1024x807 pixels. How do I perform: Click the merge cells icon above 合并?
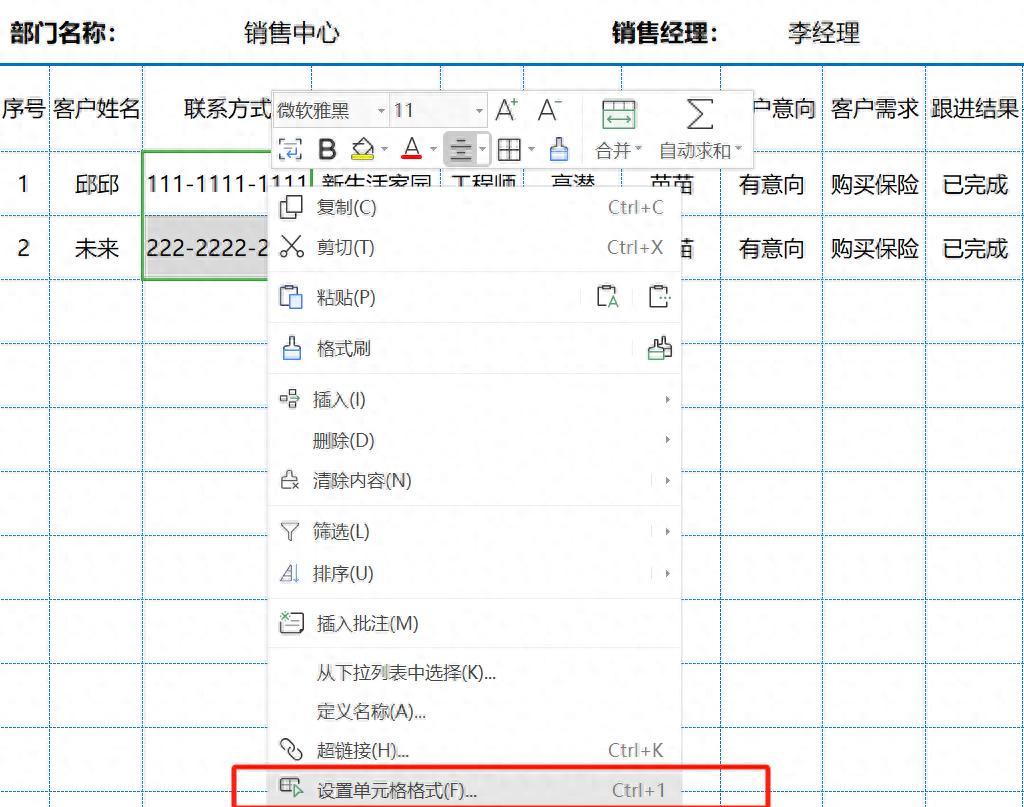tap(618, 114)
